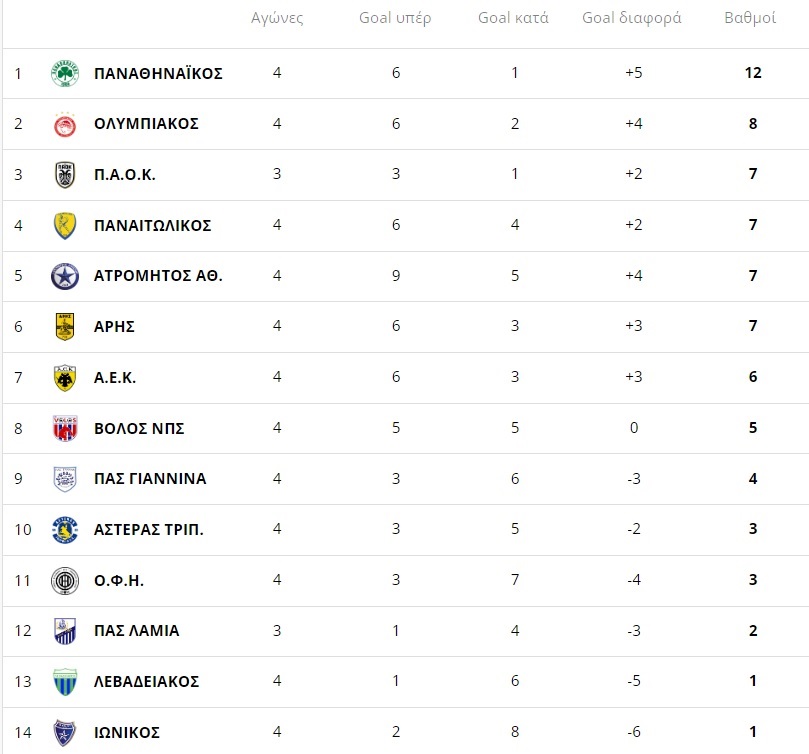
Task: Click the Atromitos blue star logo
Action: tap(65, 276)
